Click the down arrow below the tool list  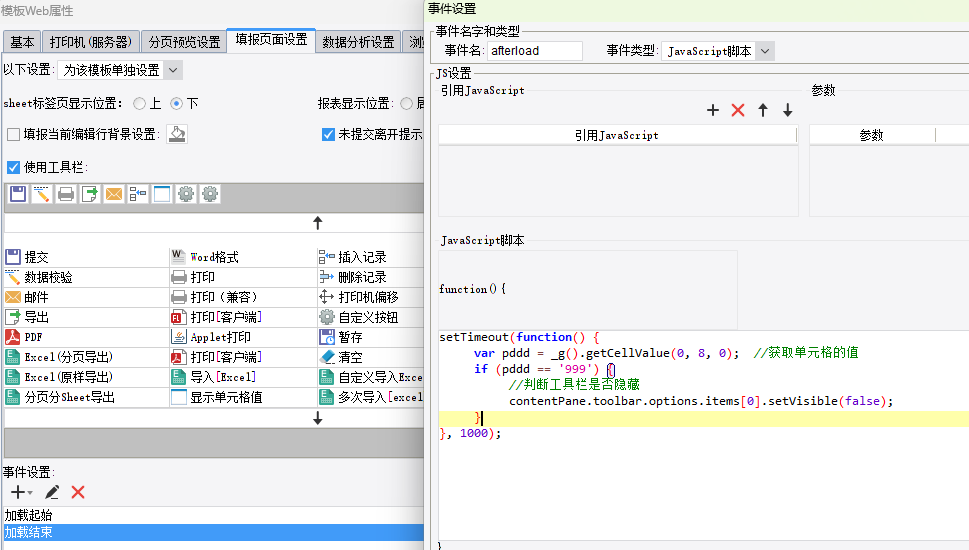point(318,418)
